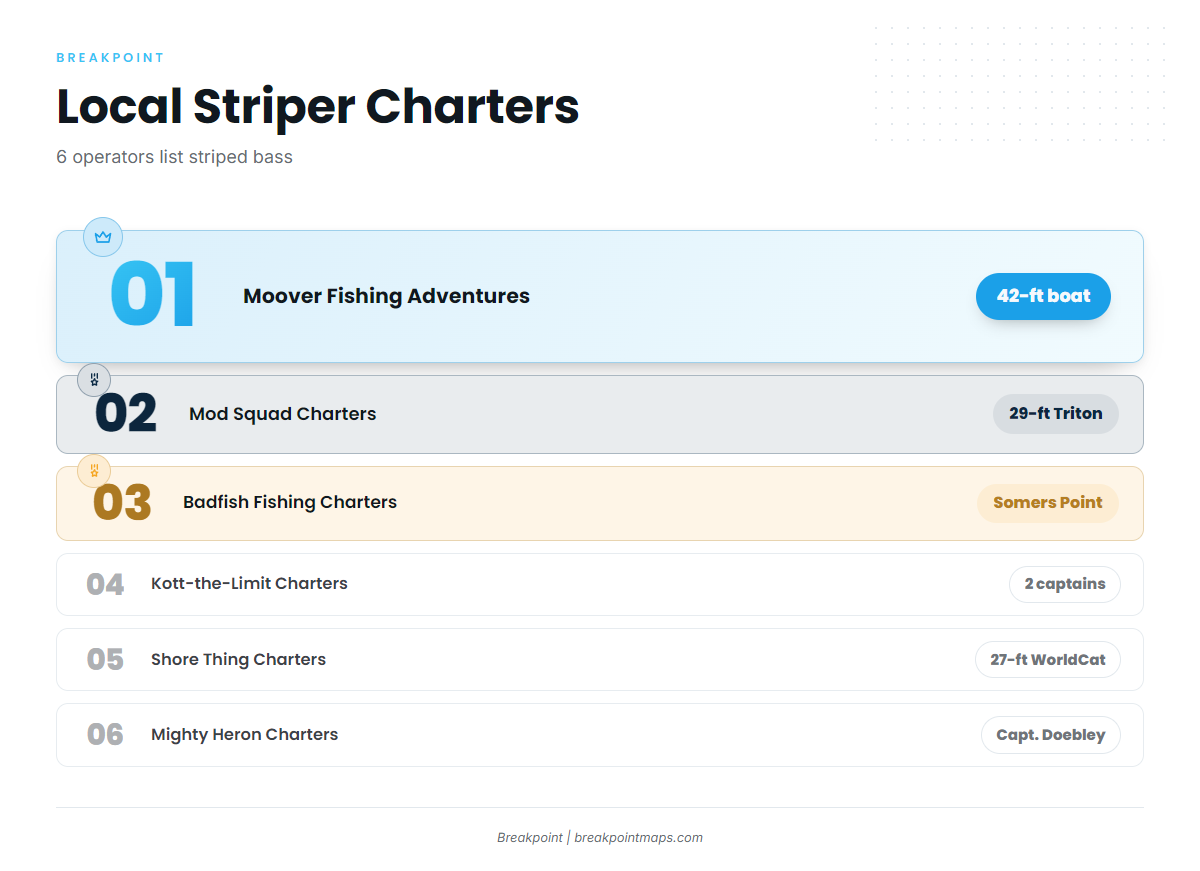Open Badfish Fishing Charters entry
The width and height of the screenshot is (1200, 871).
[x=290, y=502]
